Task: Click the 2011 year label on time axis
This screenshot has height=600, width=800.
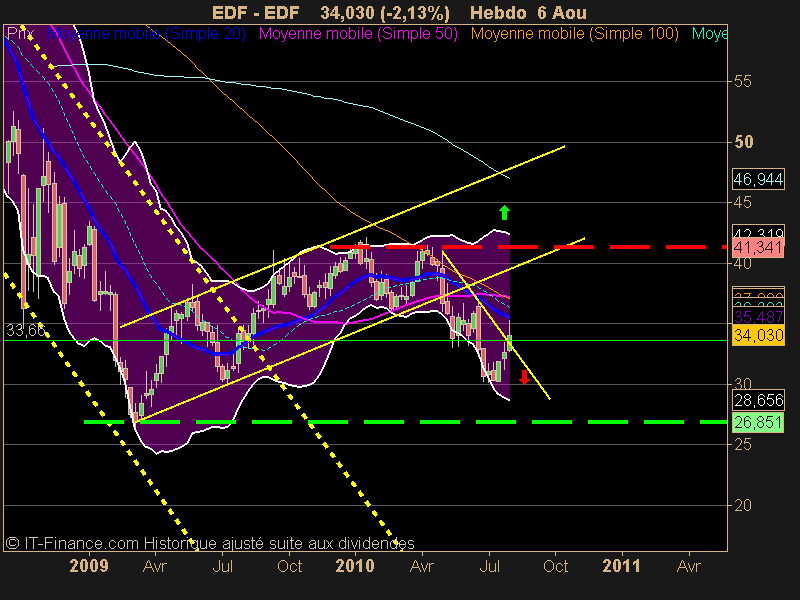Action: pyautogui.click(x=621, y=566)
